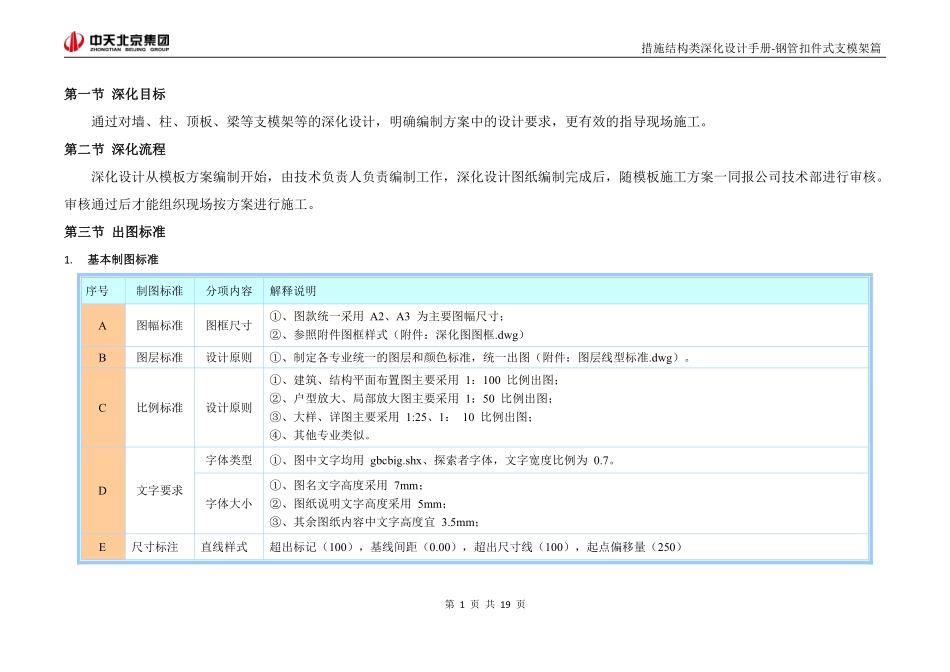Image resolution: width=950 pixels, height=672 pixels.
Task: Click the table header 制图标准
Action: [x=157, y=290]
